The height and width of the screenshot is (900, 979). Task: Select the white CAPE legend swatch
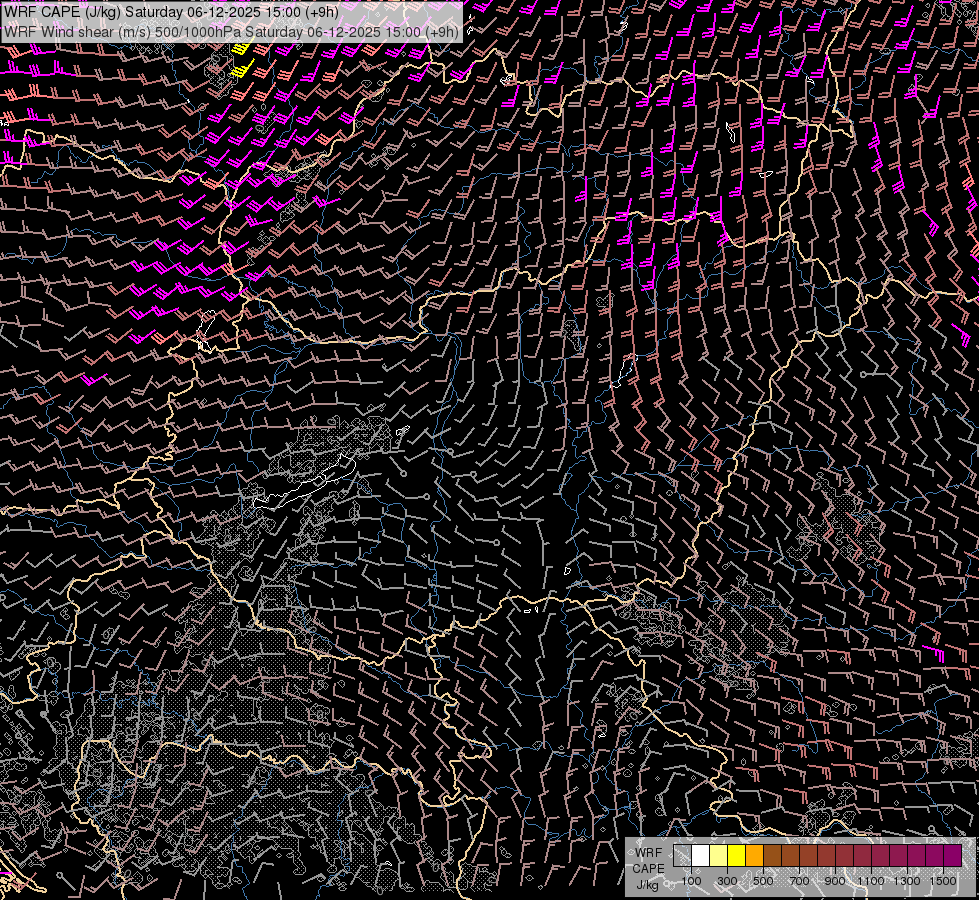[701, 856]
